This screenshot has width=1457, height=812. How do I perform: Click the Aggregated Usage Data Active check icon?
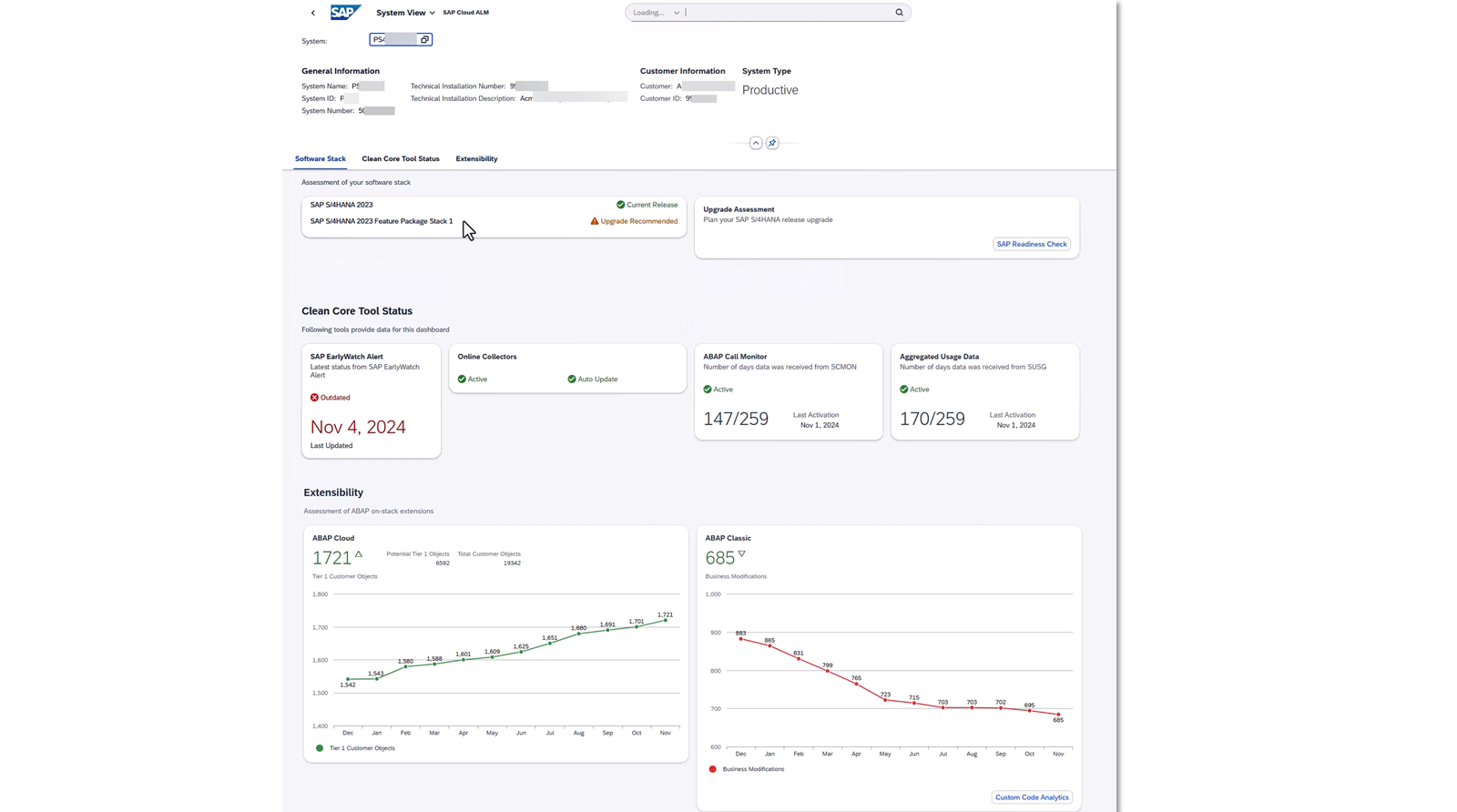[x=904, y=390]
